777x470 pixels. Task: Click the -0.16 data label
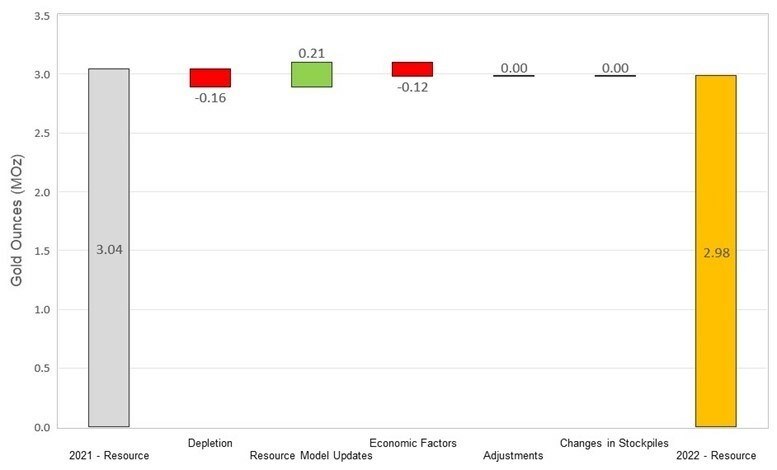pyautogui.click(x=209, y=98)
